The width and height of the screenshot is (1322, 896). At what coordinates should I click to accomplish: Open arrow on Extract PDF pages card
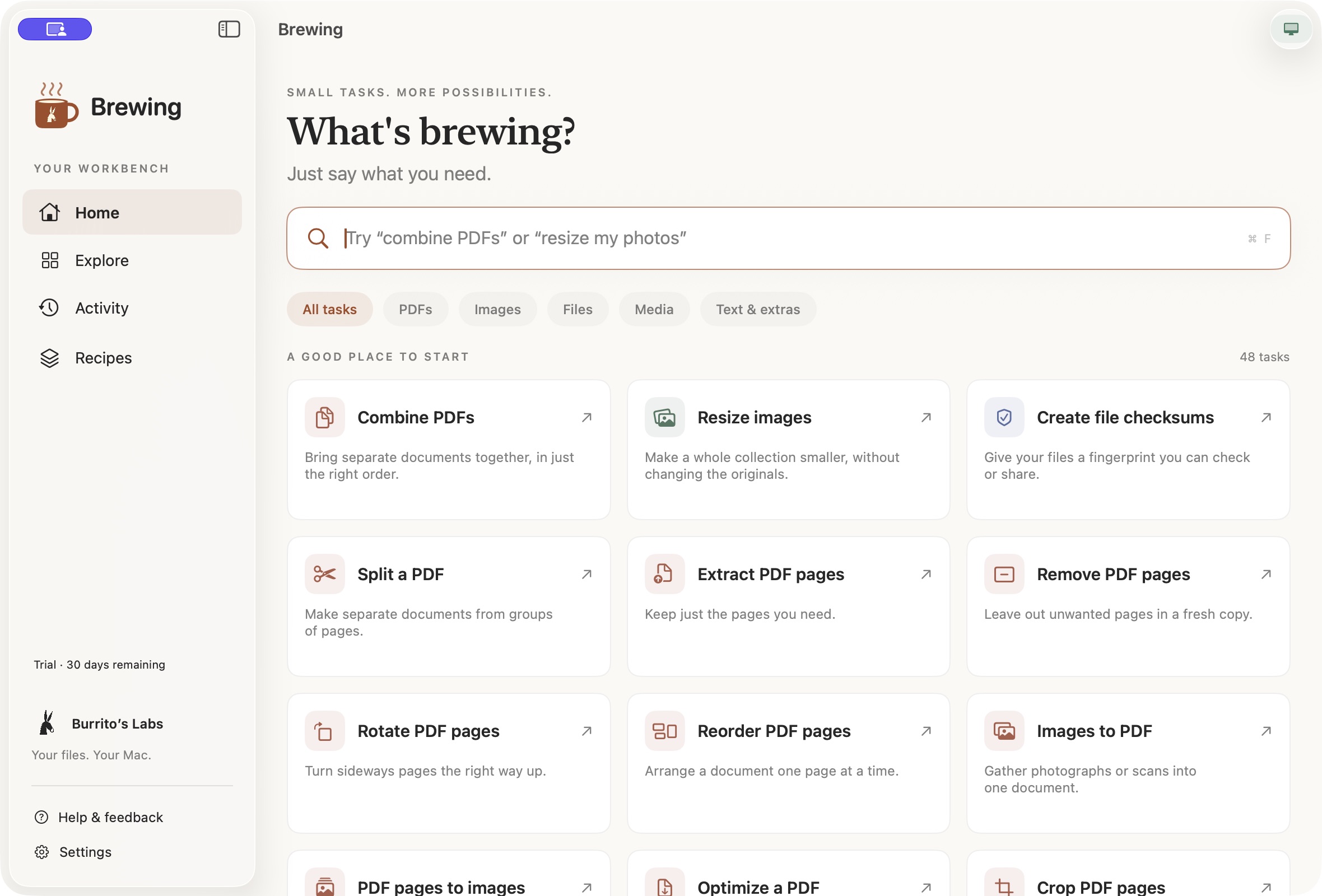925,575
